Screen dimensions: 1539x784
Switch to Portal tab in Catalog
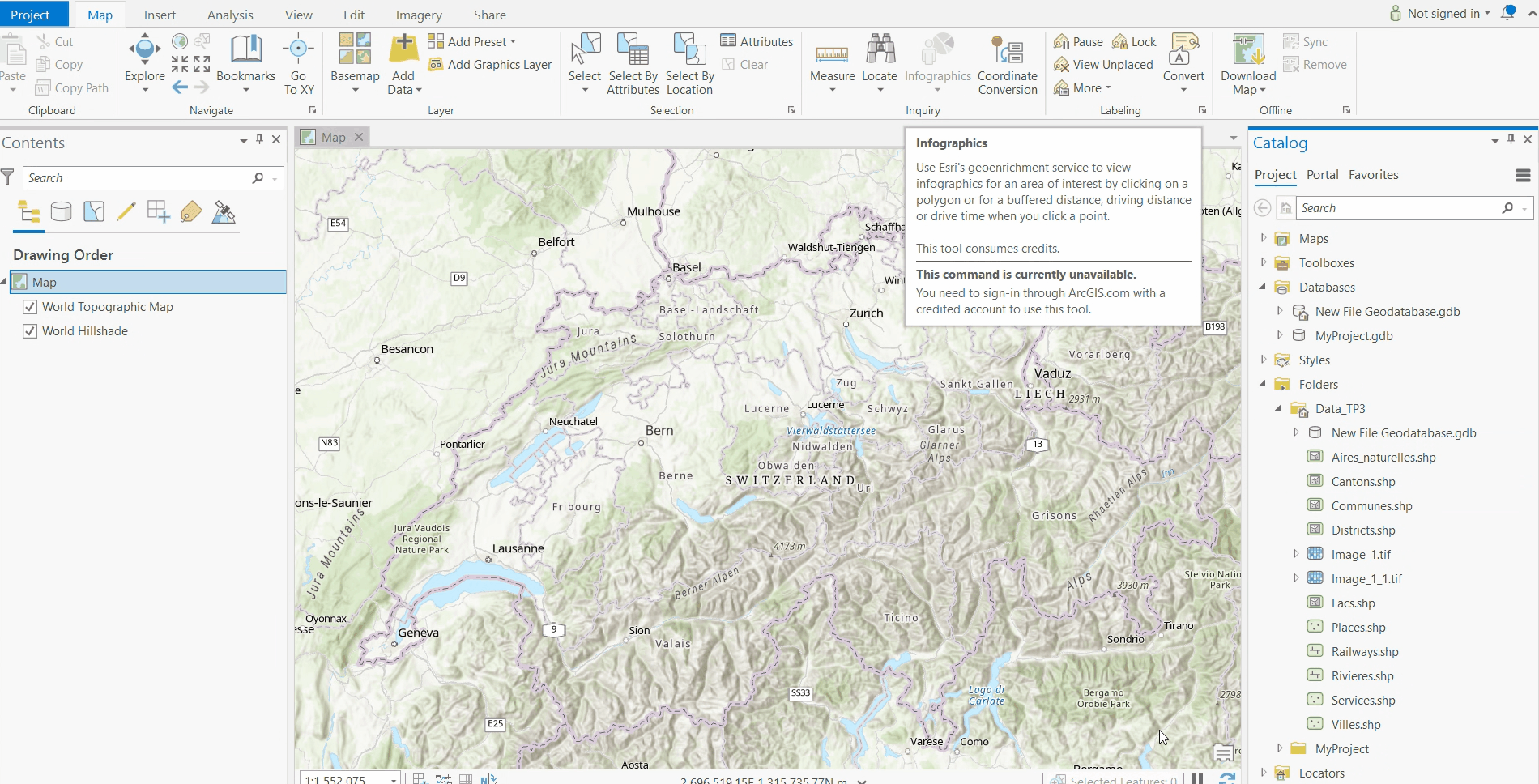coord(1322,175)
